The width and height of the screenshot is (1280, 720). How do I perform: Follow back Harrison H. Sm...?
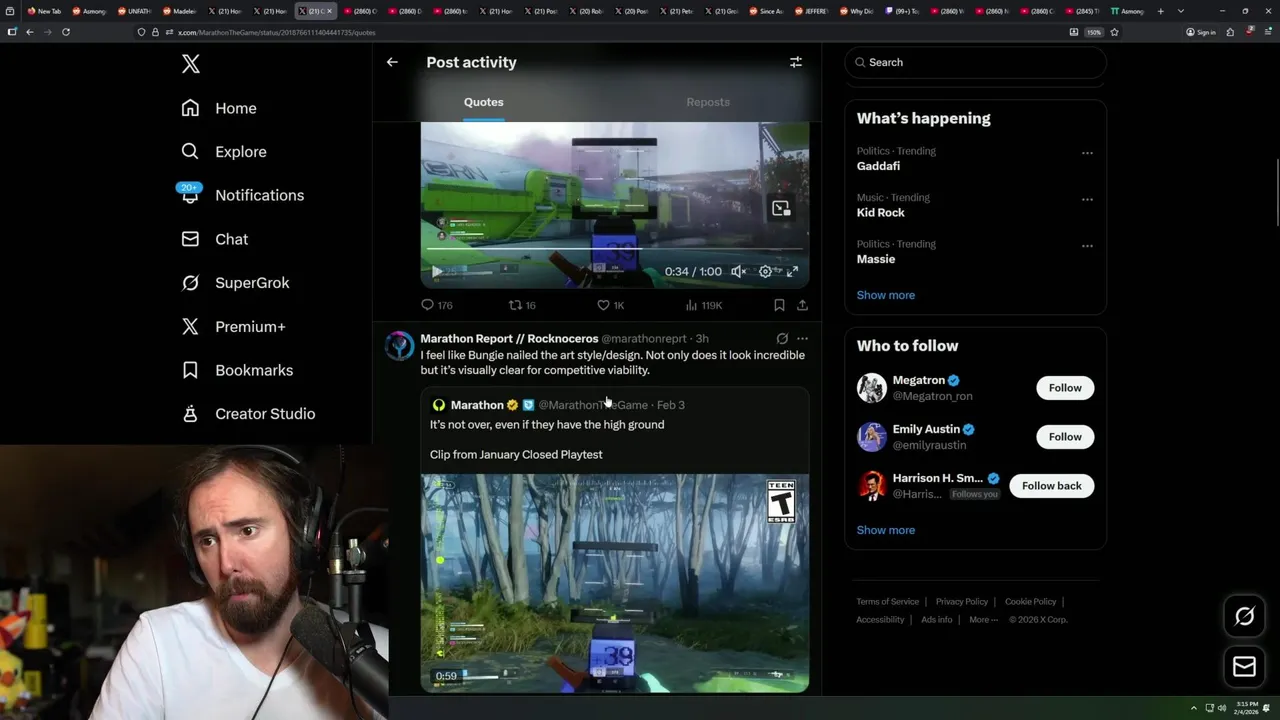tap(1051, 486)
